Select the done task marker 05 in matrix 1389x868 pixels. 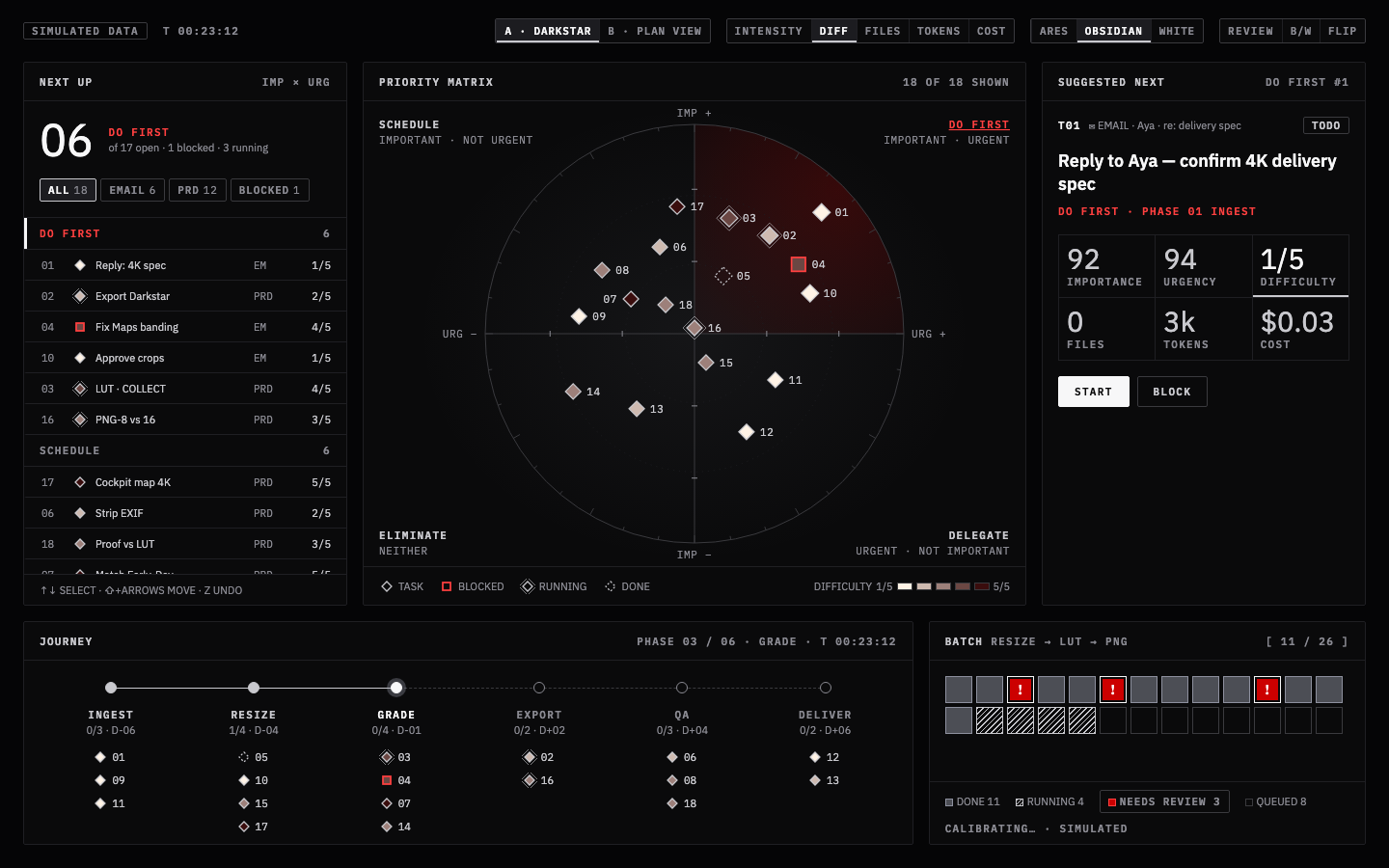pyautogui.click(x=723, y=276)
